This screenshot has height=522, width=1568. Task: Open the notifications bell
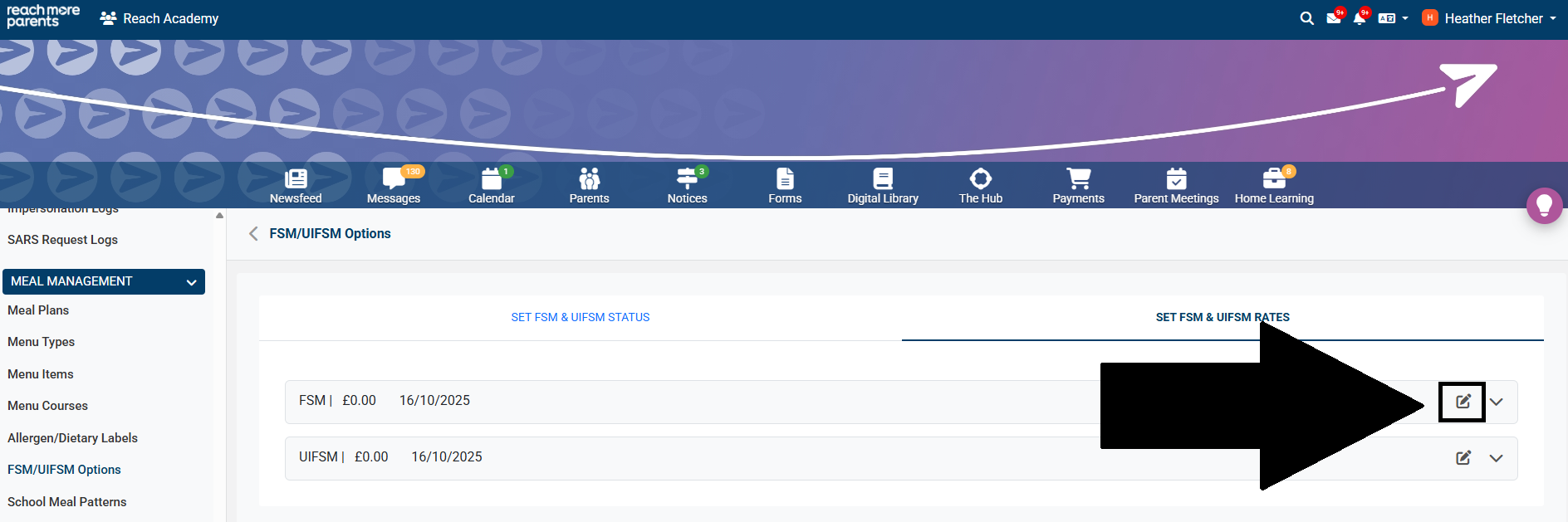pyautogui.click(x=1359, y=18)
